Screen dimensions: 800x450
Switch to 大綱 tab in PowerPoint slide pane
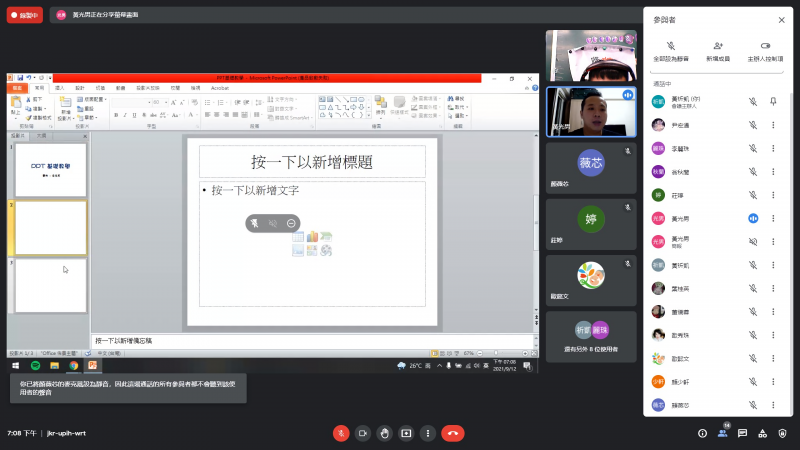41,136
